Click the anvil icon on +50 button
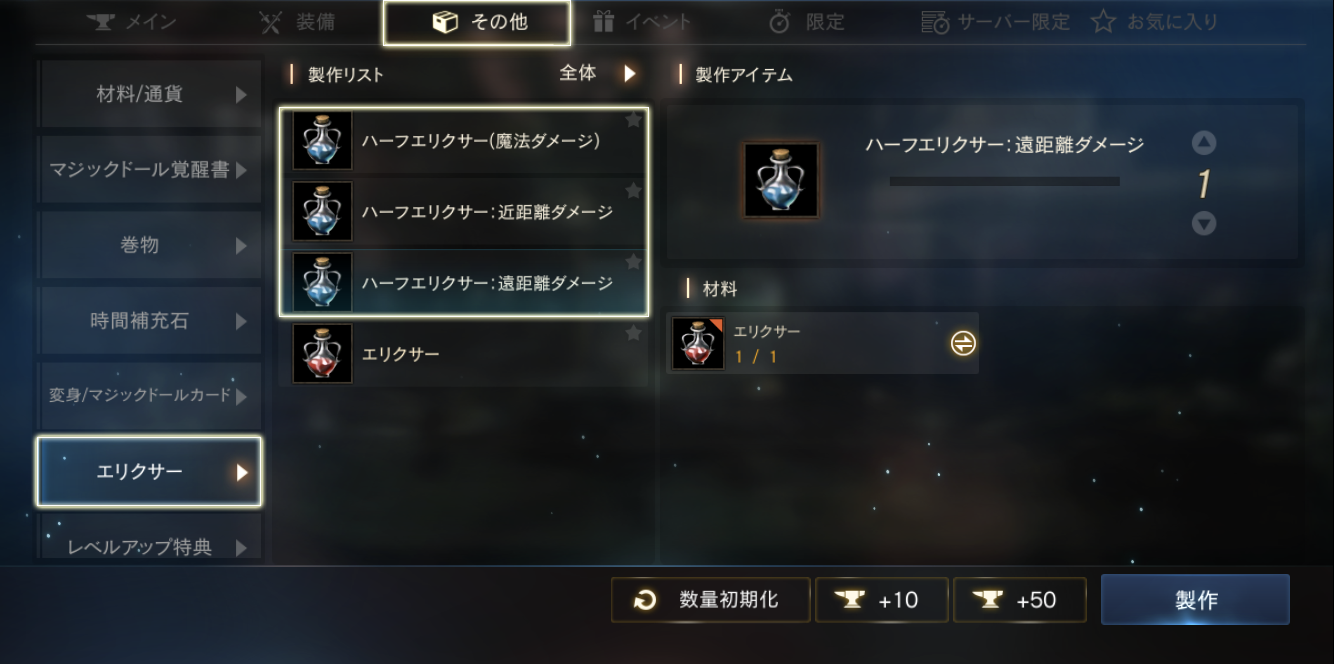This screenshot has height=664, width=1334. point(987,600)
